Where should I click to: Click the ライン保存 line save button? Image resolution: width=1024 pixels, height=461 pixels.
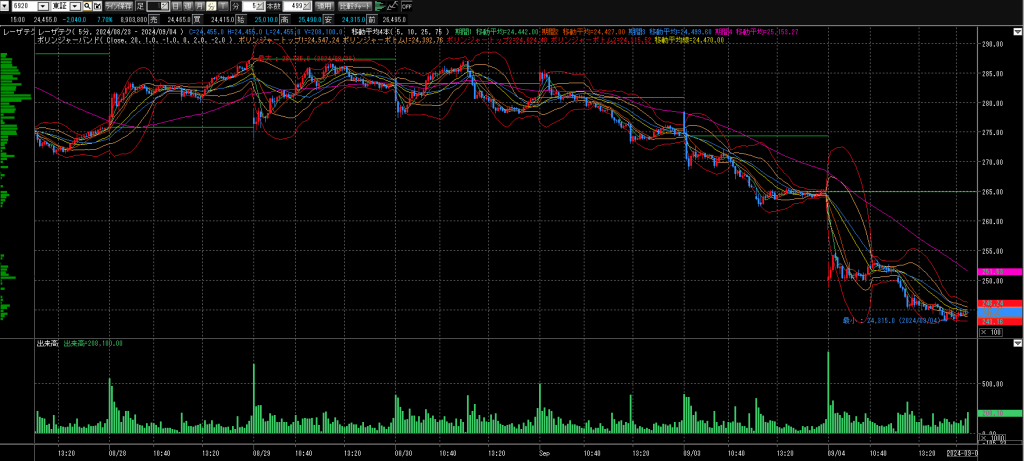pos(118,6)
